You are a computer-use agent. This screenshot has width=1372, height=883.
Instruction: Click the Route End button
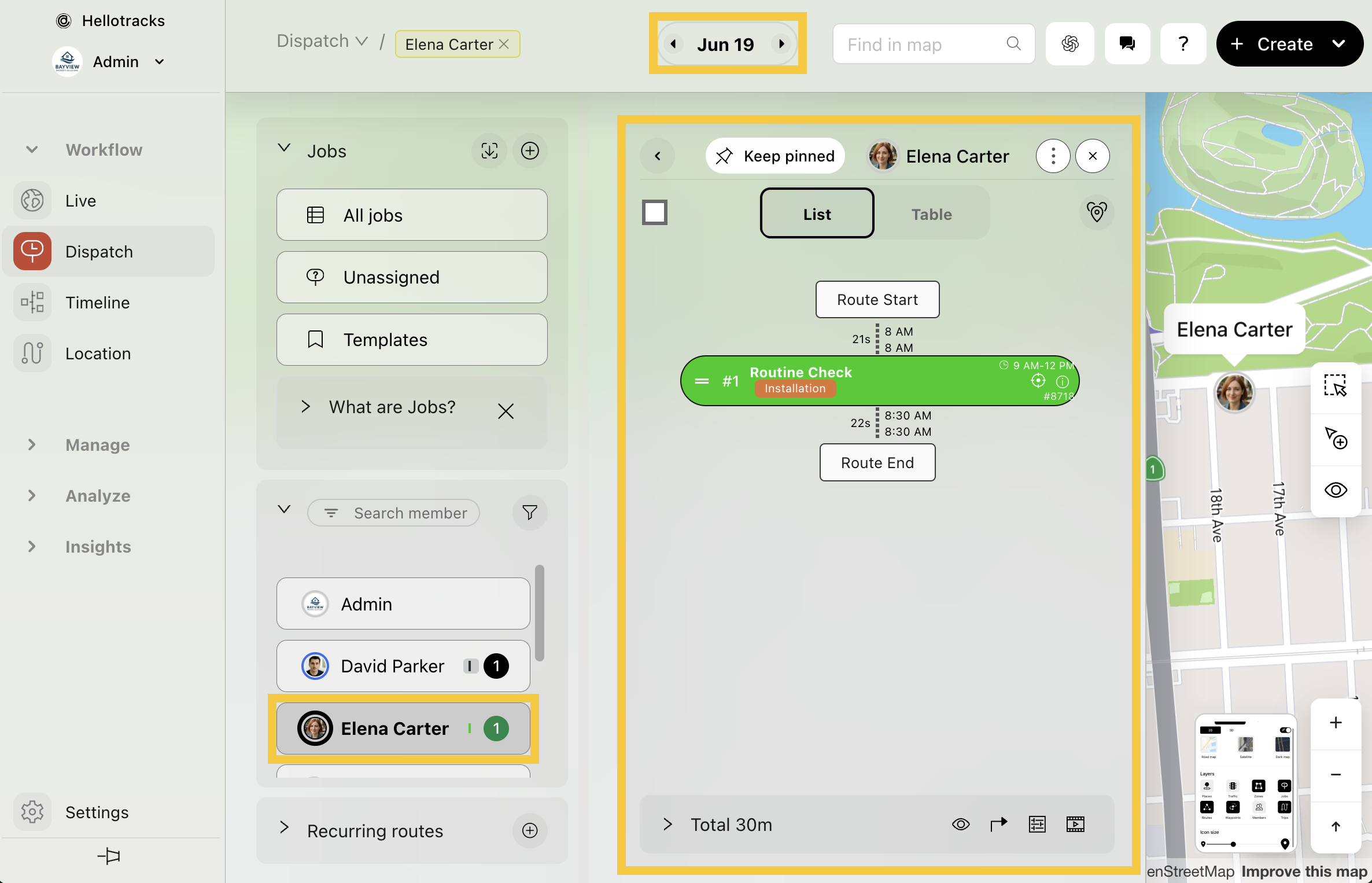pyautogui.click(x=877, y=463)
